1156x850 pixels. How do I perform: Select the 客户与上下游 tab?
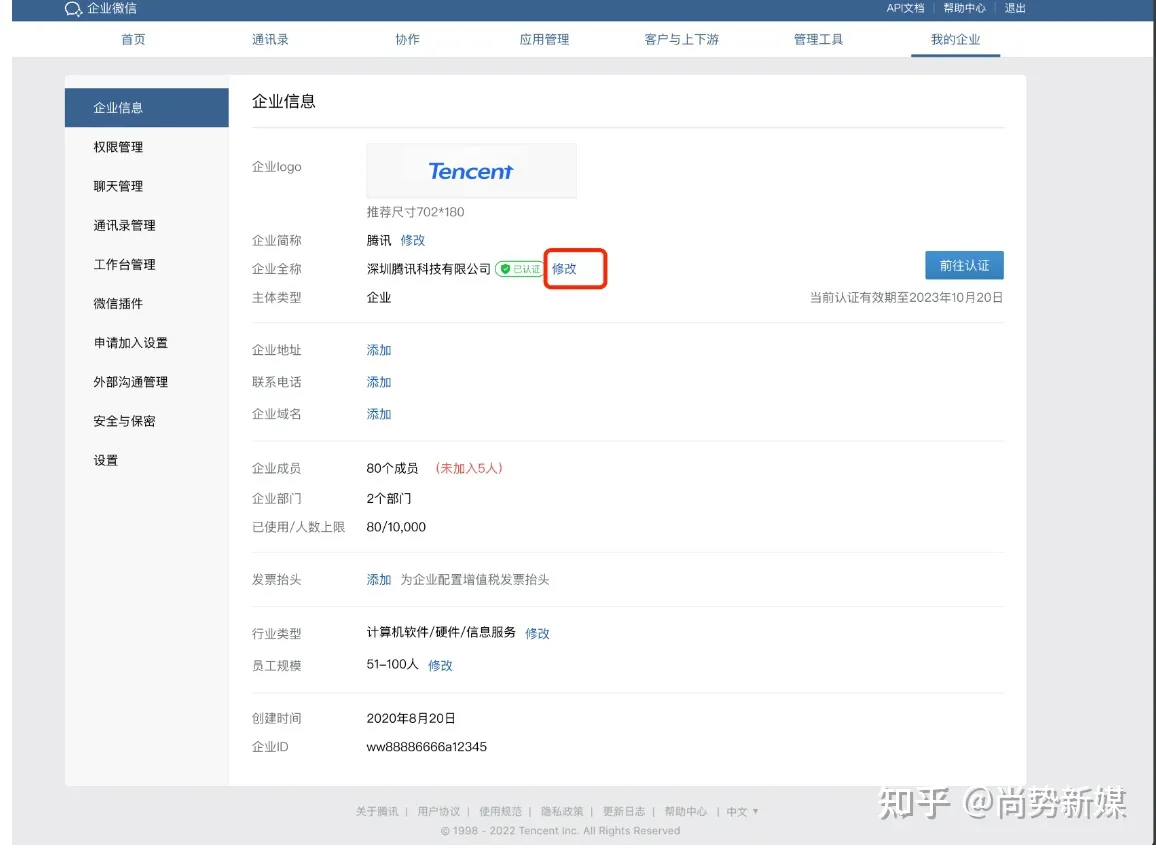pyautogui.click(x=681, y=39)
